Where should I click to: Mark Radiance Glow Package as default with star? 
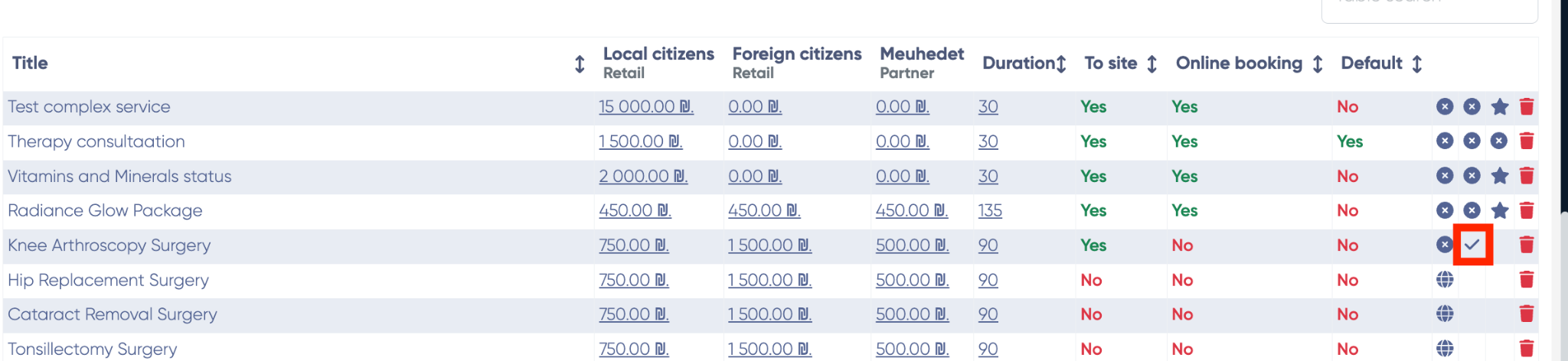[x=1499, y=210]
